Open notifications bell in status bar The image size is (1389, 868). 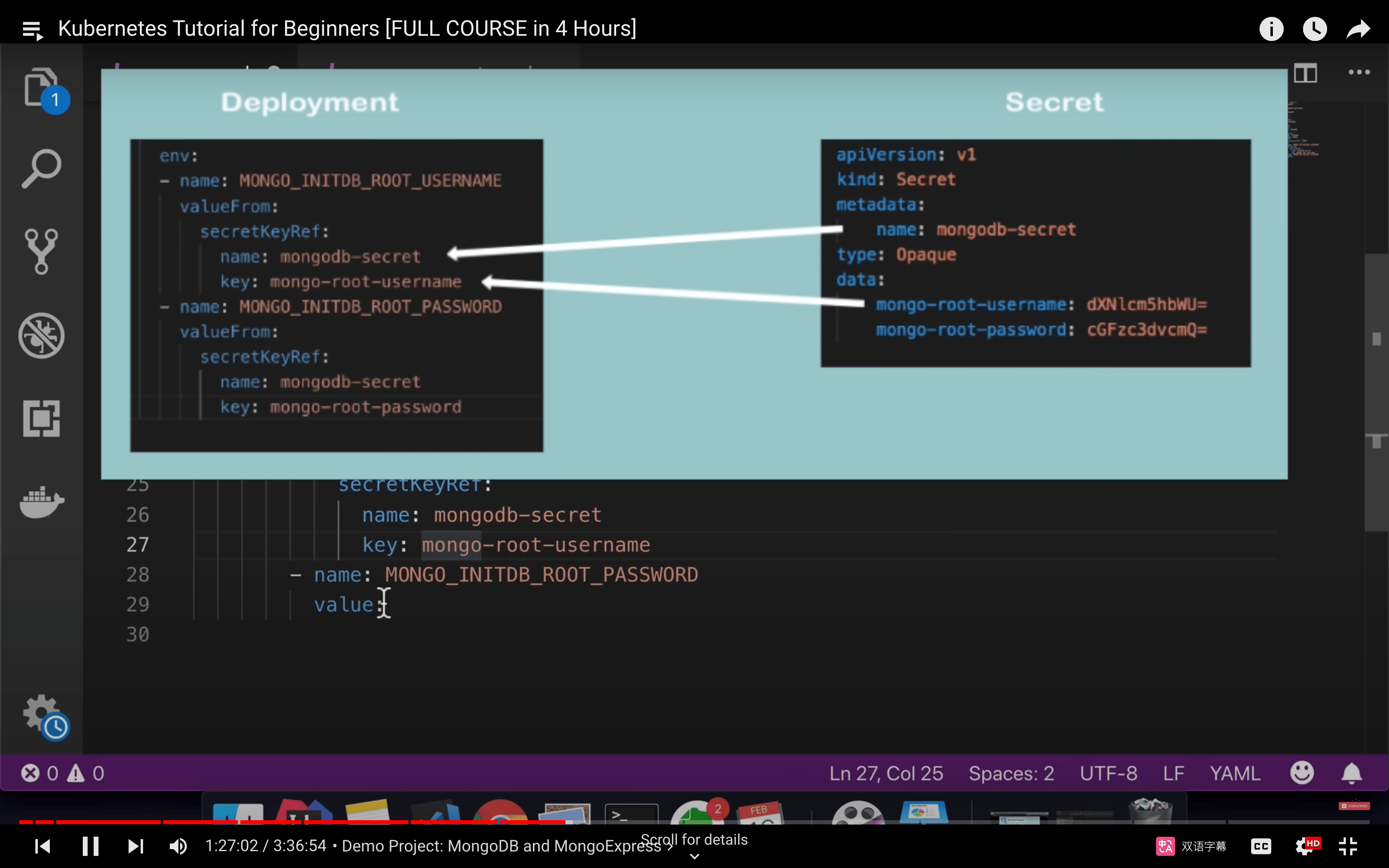(1352, 773)
